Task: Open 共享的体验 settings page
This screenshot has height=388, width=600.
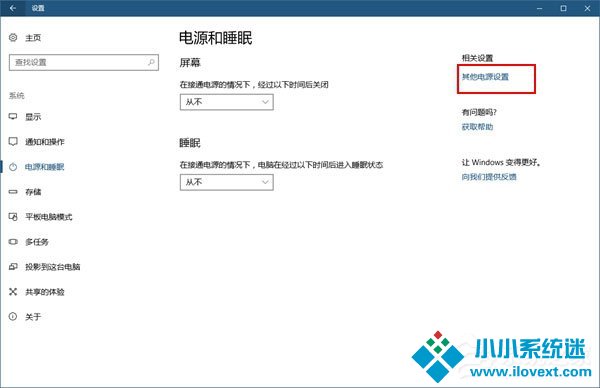Action: pos(45,292)
